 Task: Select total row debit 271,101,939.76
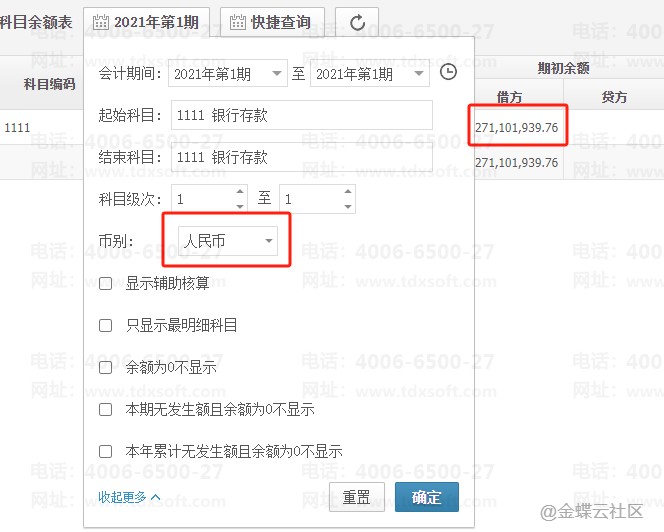[x=517, y=163]
